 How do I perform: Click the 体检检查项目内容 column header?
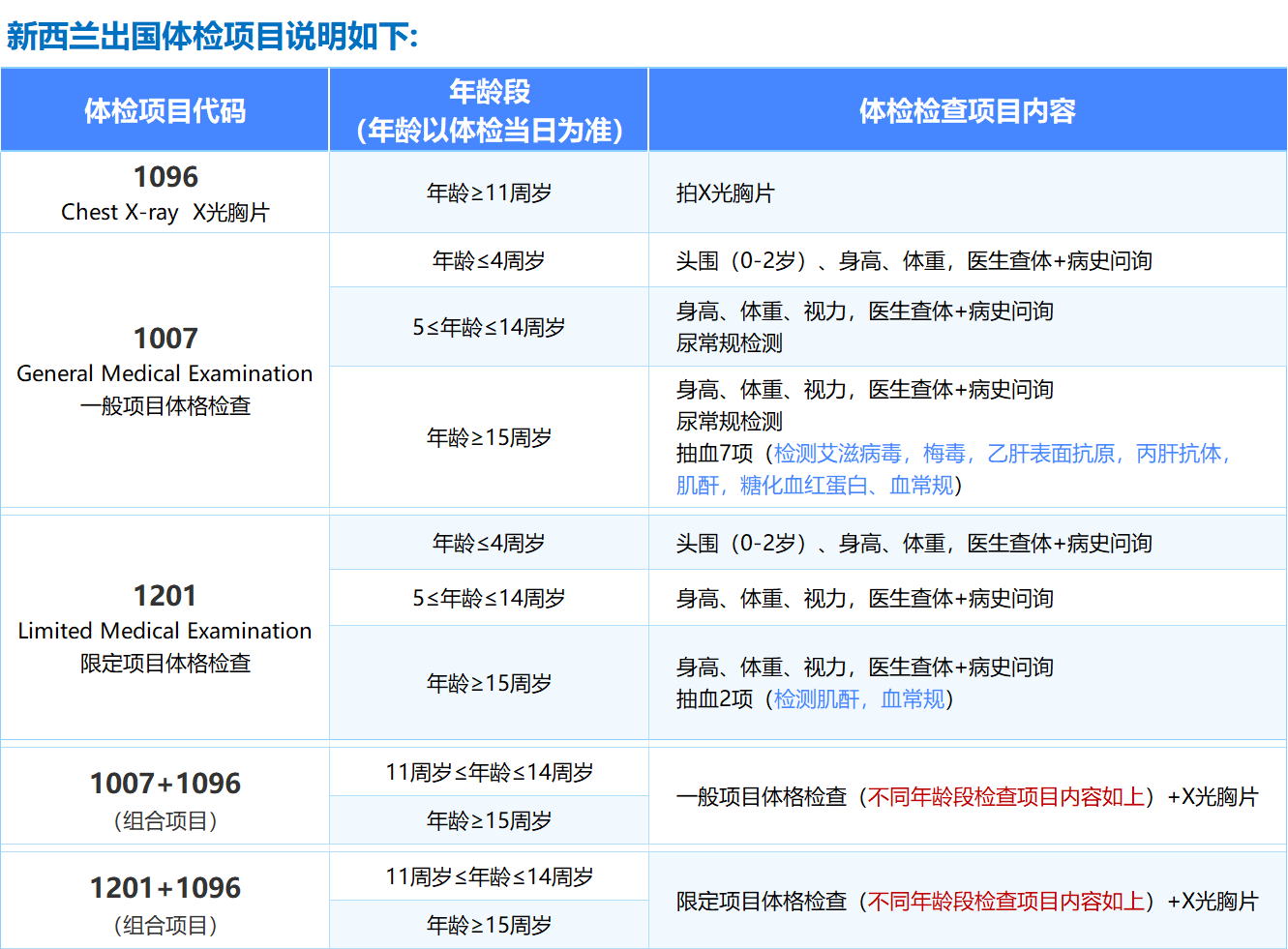tap(968, 109)
